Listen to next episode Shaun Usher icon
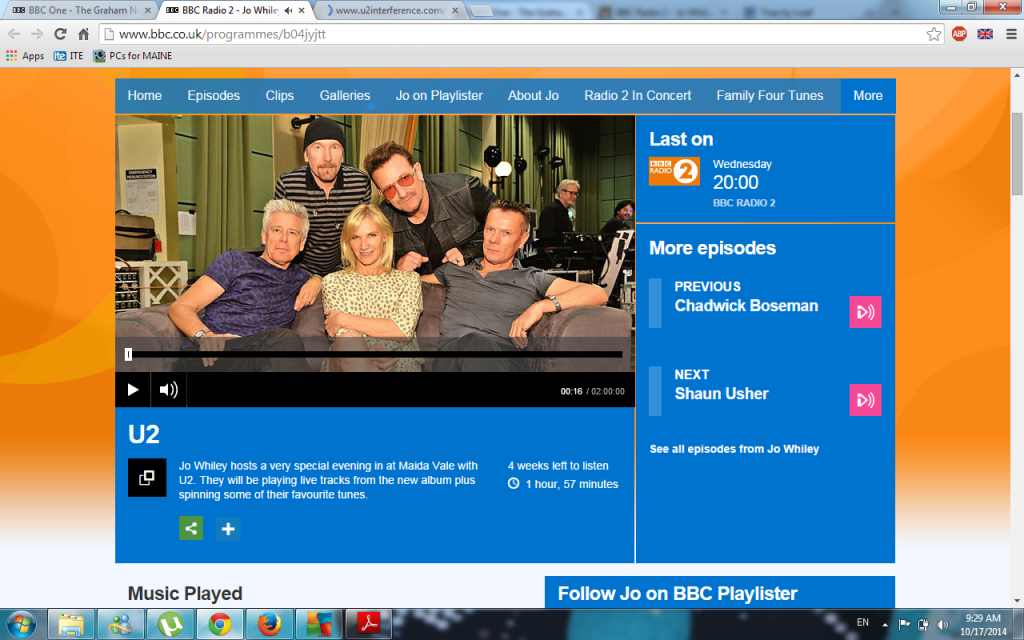The width and height of the screenshot is (1024, 640). (x=865, y=400)
